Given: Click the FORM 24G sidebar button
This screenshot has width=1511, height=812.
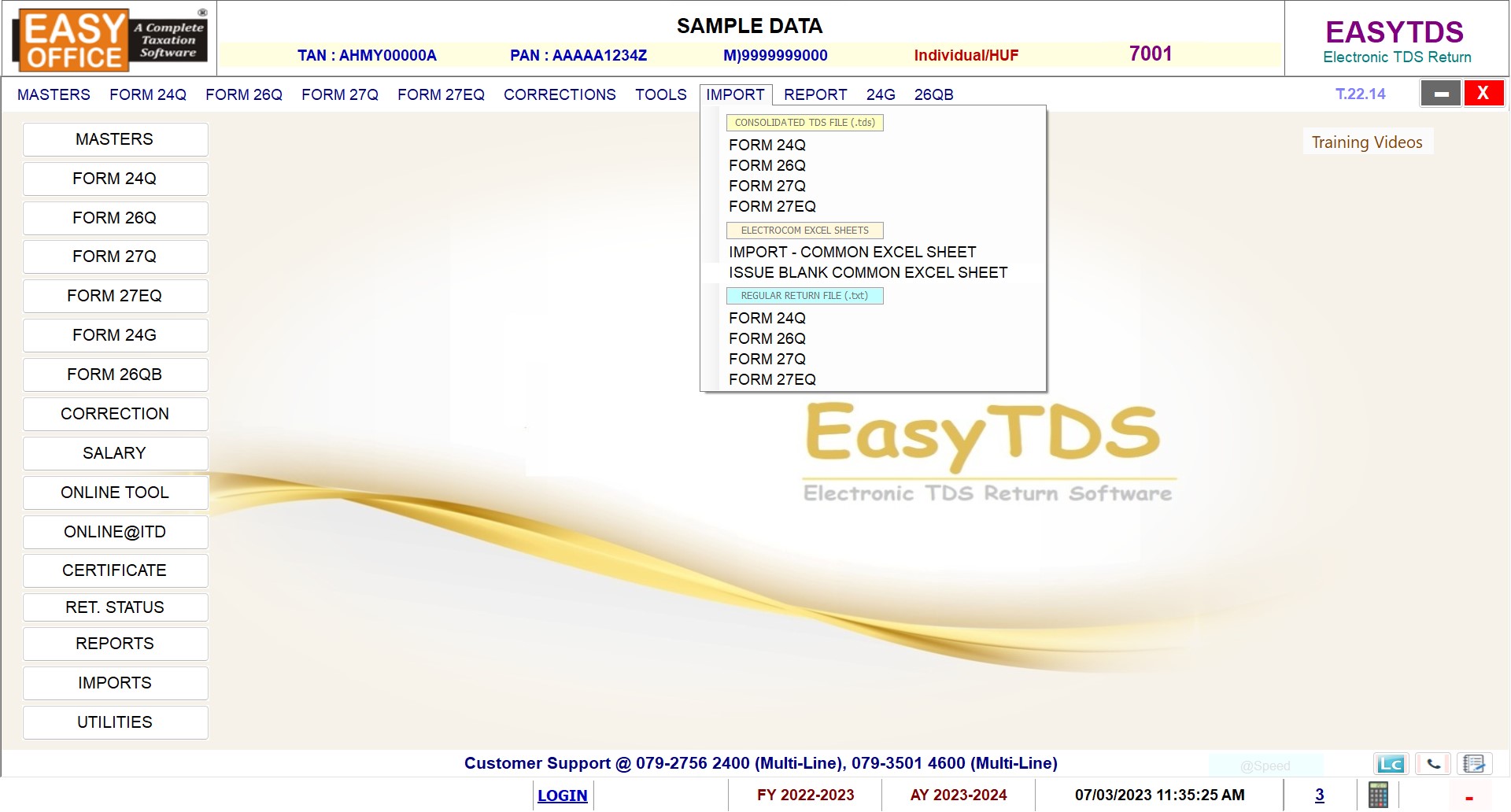Looking at the screenshot, I should click(x=115, y=335).
